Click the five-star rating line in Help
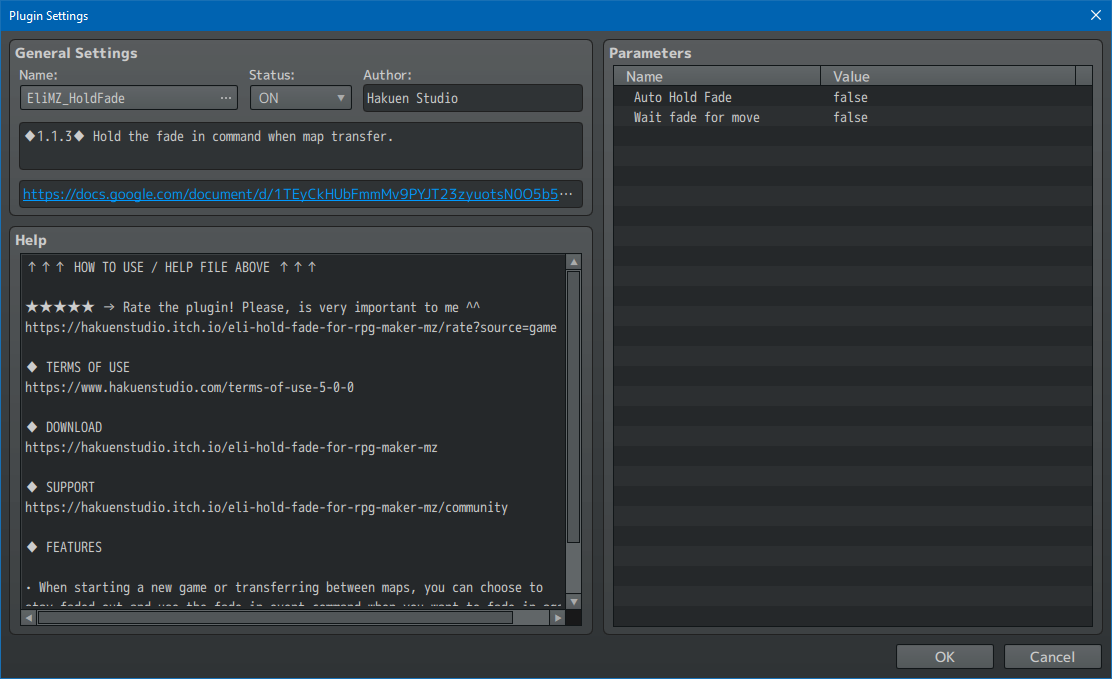The width and height of the screenshot is (1112, 679). 252,307
